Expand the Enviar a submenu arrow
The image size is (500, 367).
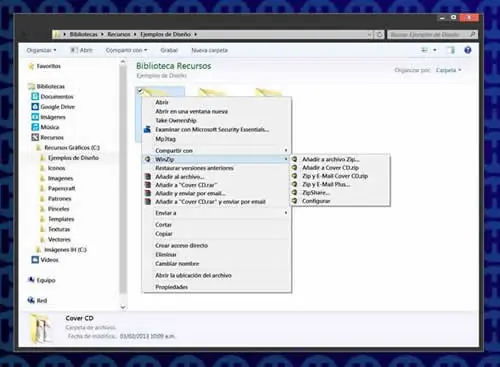286,213
